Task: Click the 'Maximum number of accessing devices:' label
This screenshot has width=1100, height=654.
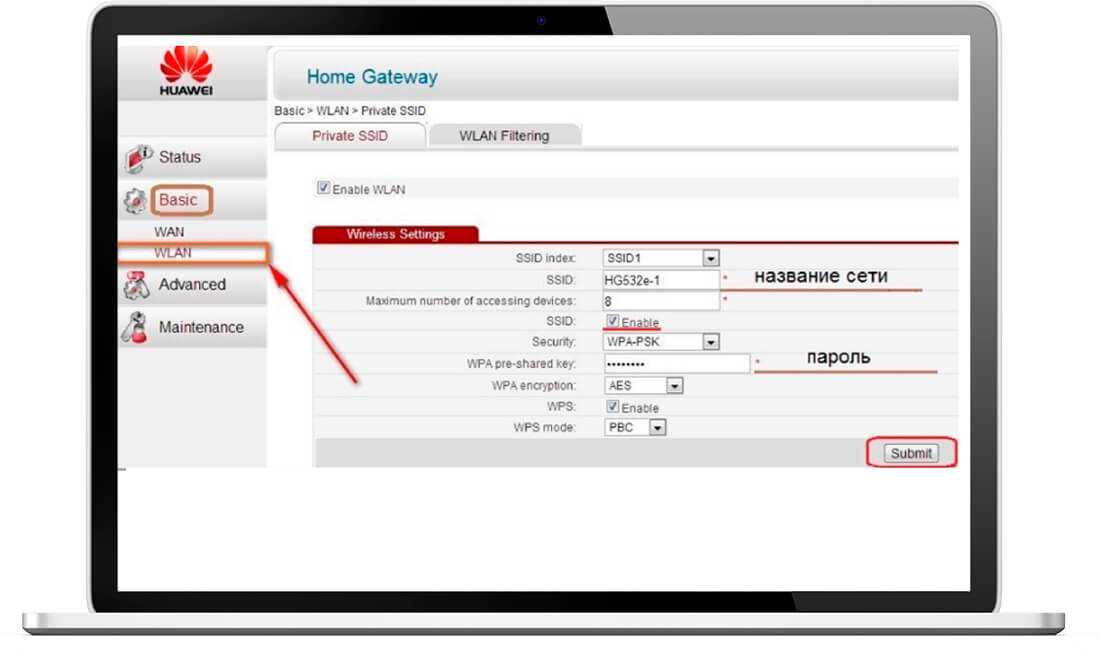Action: (471, 301)
